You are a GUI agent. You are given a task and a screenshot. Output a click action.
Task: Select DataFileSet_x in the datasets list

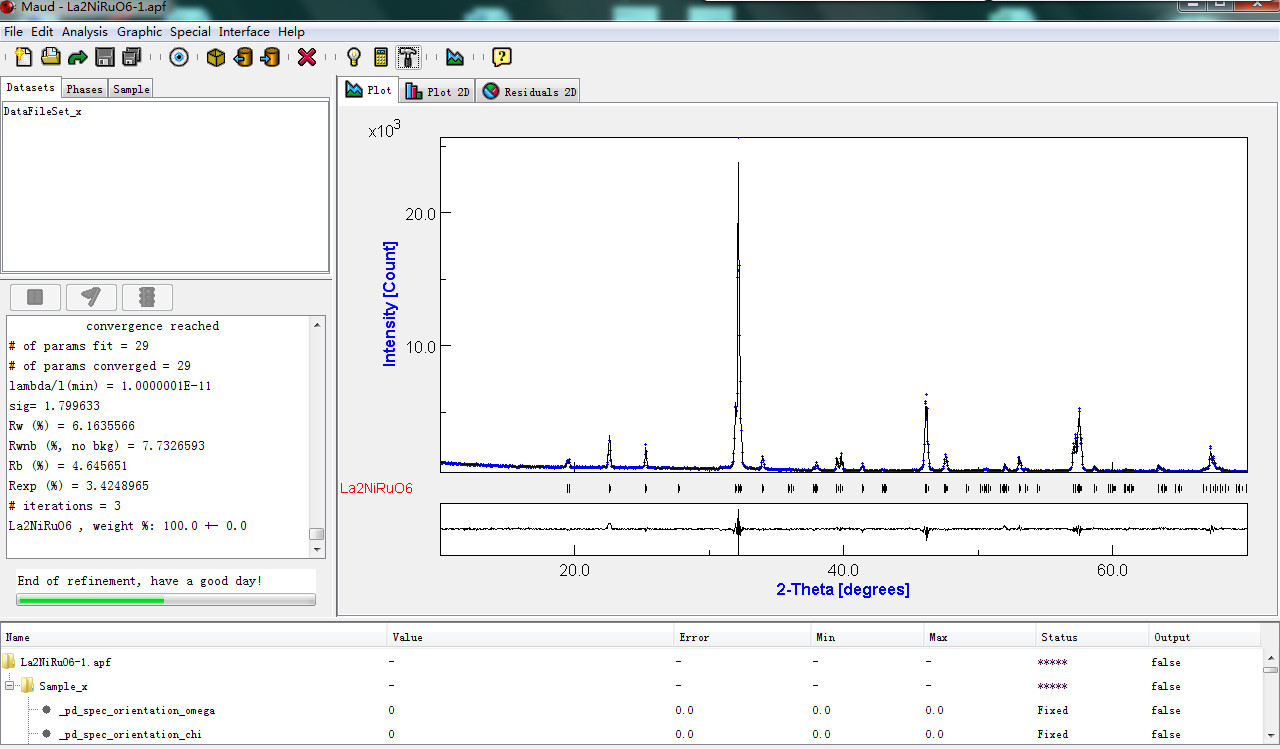click(x=43, y=112)
